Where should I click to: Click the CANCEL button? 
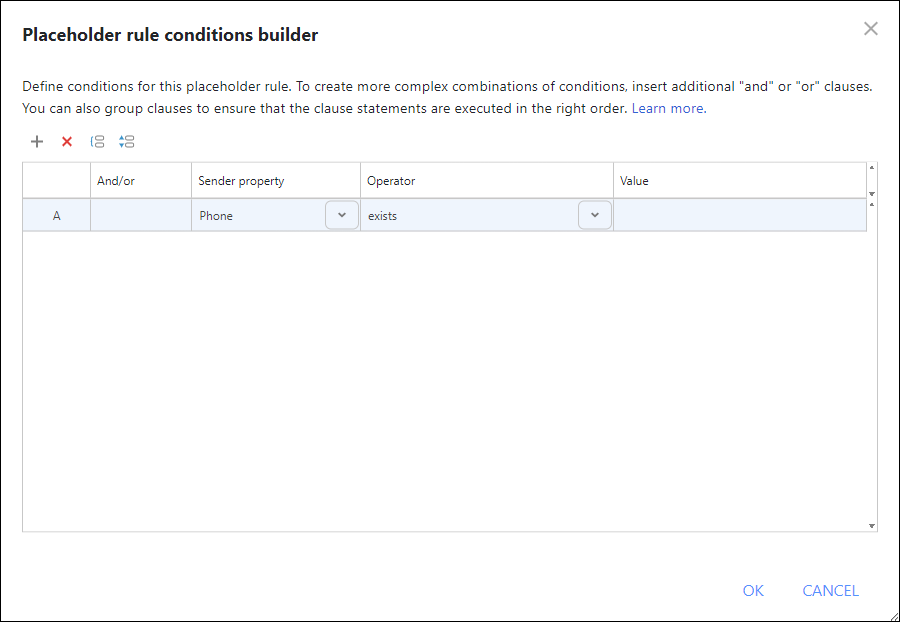[x=830, y=591]
